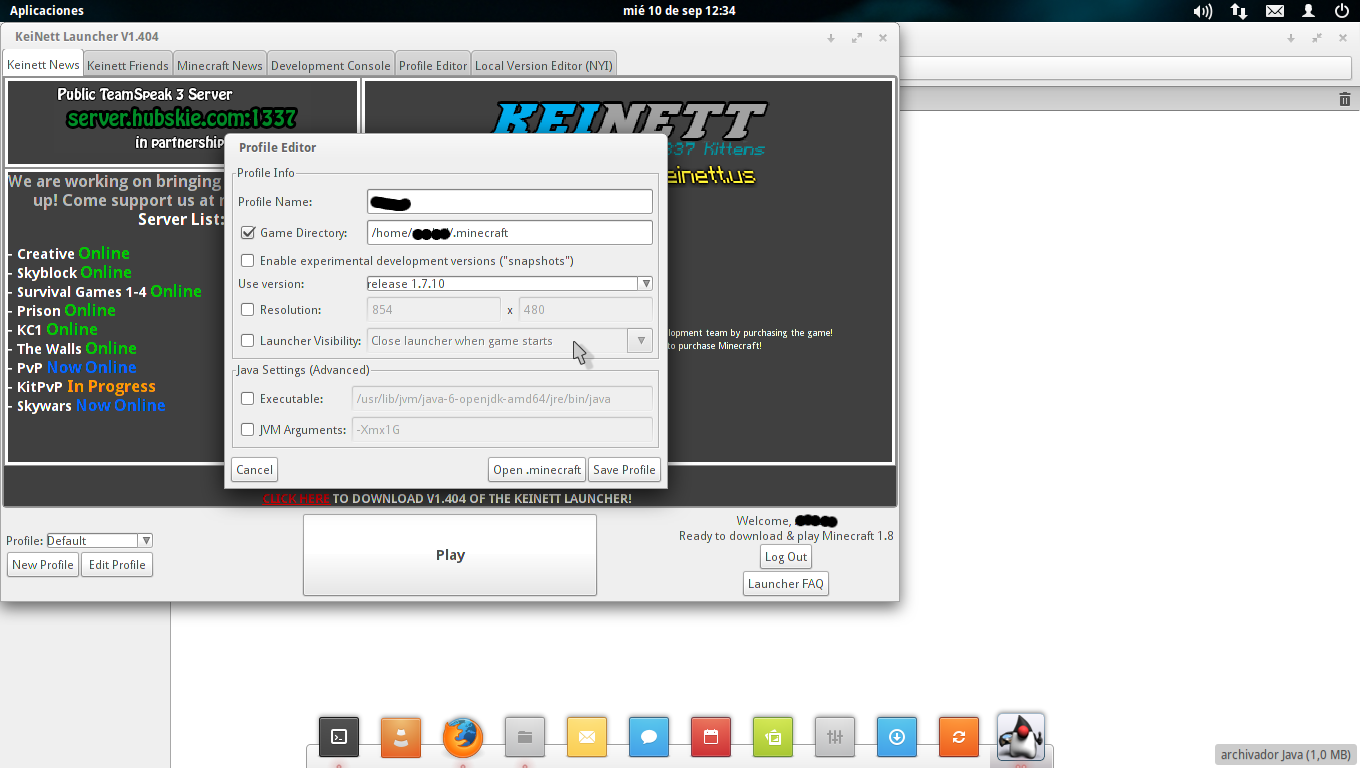
Task: Open the blue download arrow dock icon
Action: click(897, 737)
